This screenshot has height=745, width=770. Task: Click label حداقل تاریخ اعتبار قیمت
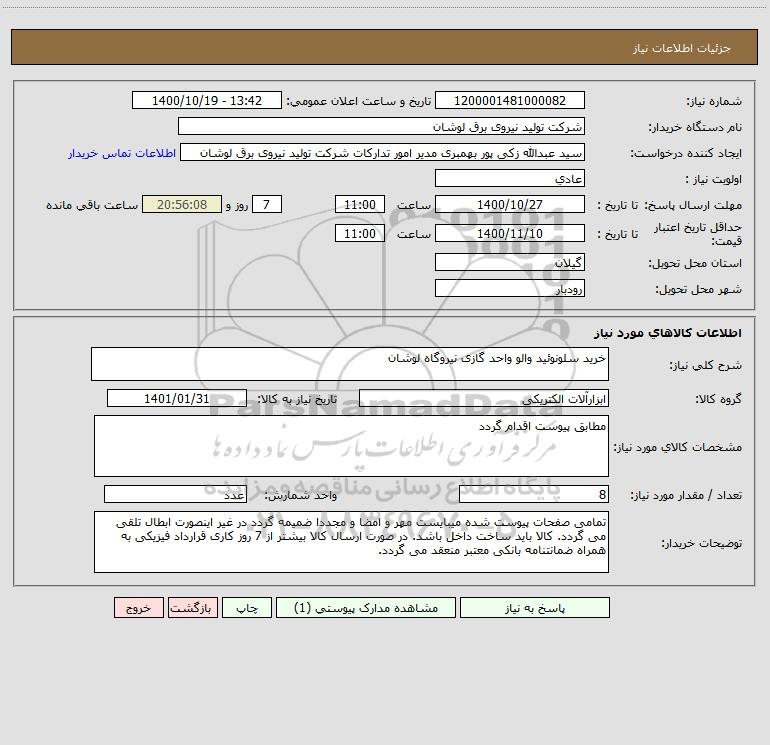pyautogui.click(x=698, y=234)
